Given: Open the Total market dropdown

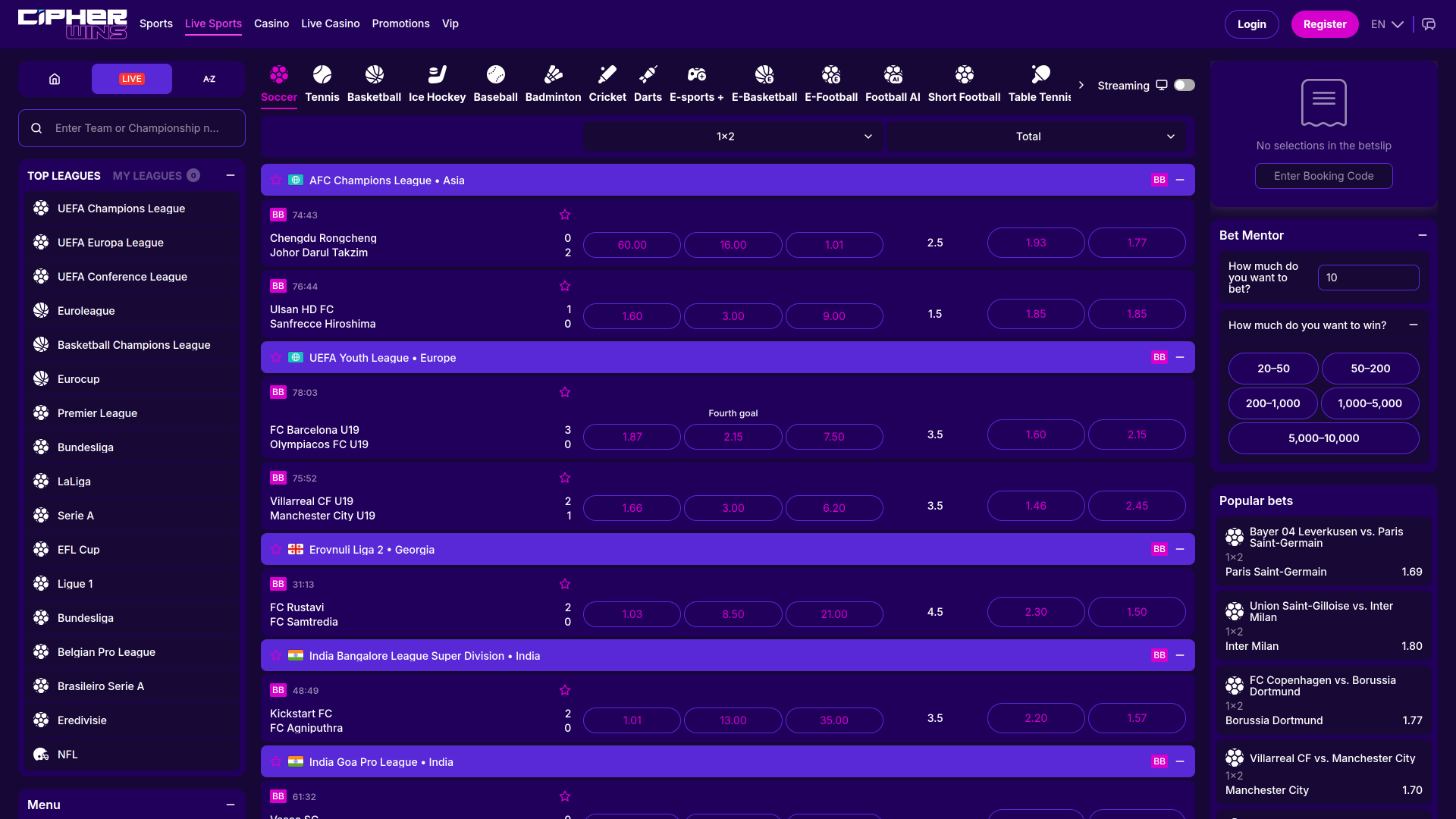Looking at the screenshot, I should [1036, 136].
